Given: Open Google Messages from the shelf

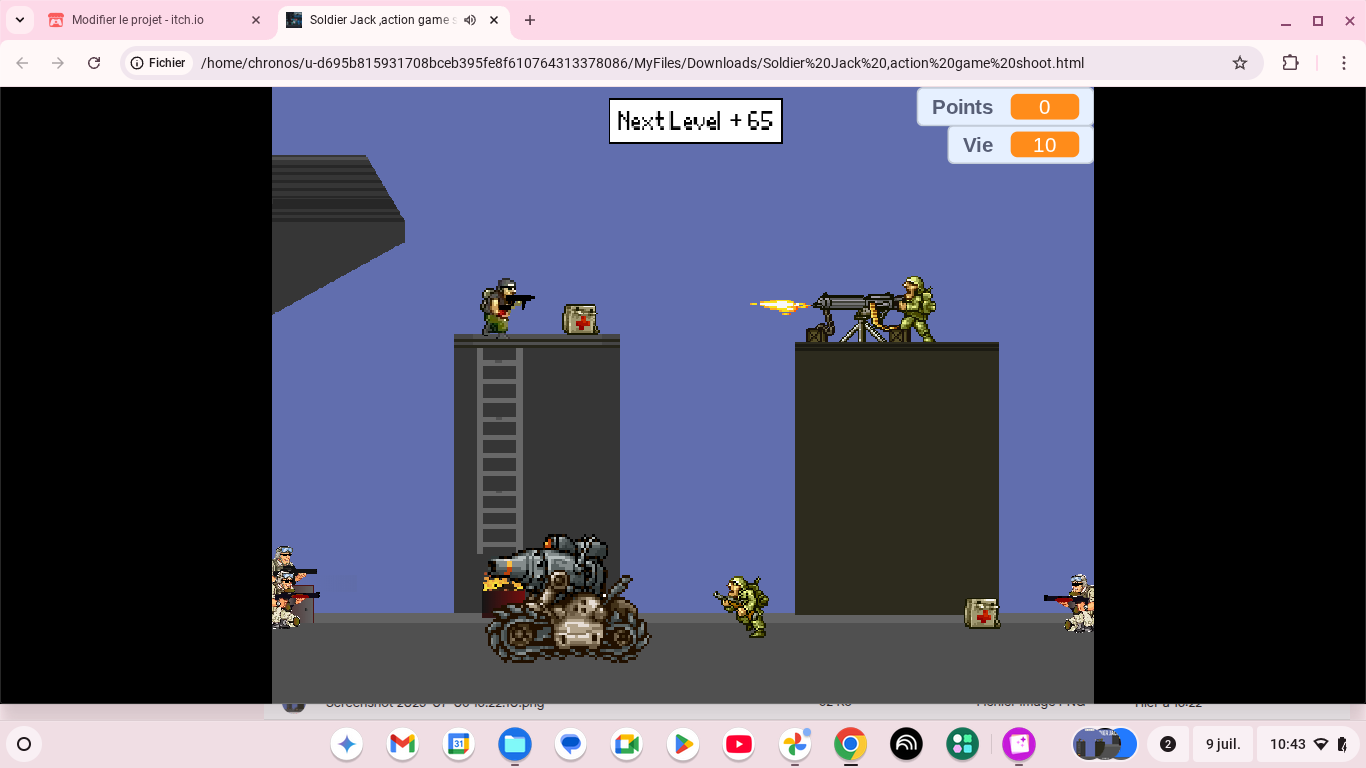Looking at the screenshot, I should point(571,744).
